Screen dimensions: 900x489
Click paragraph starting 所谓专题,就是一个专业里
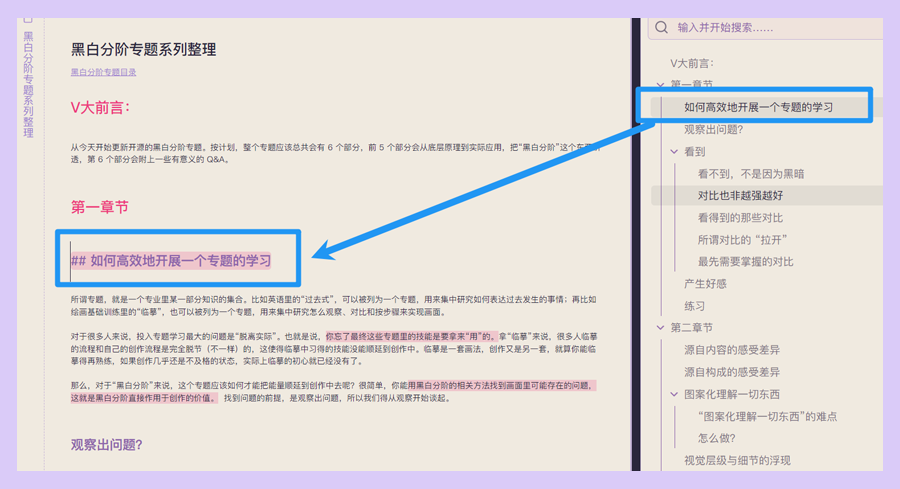(x=333, y=306)
